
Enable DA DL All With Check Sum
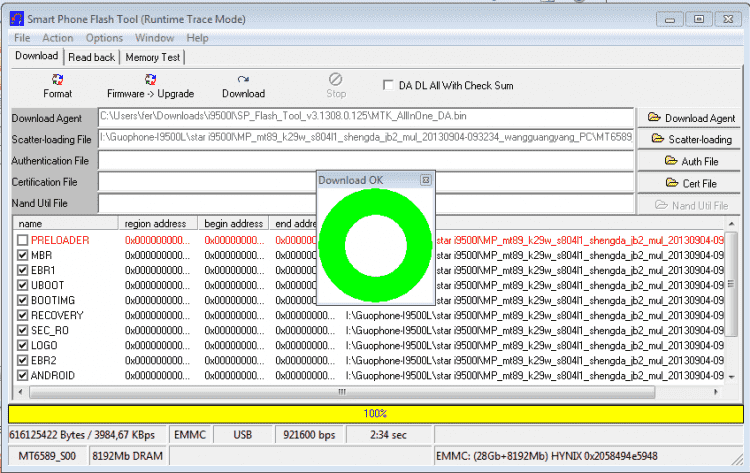(388, 85)
